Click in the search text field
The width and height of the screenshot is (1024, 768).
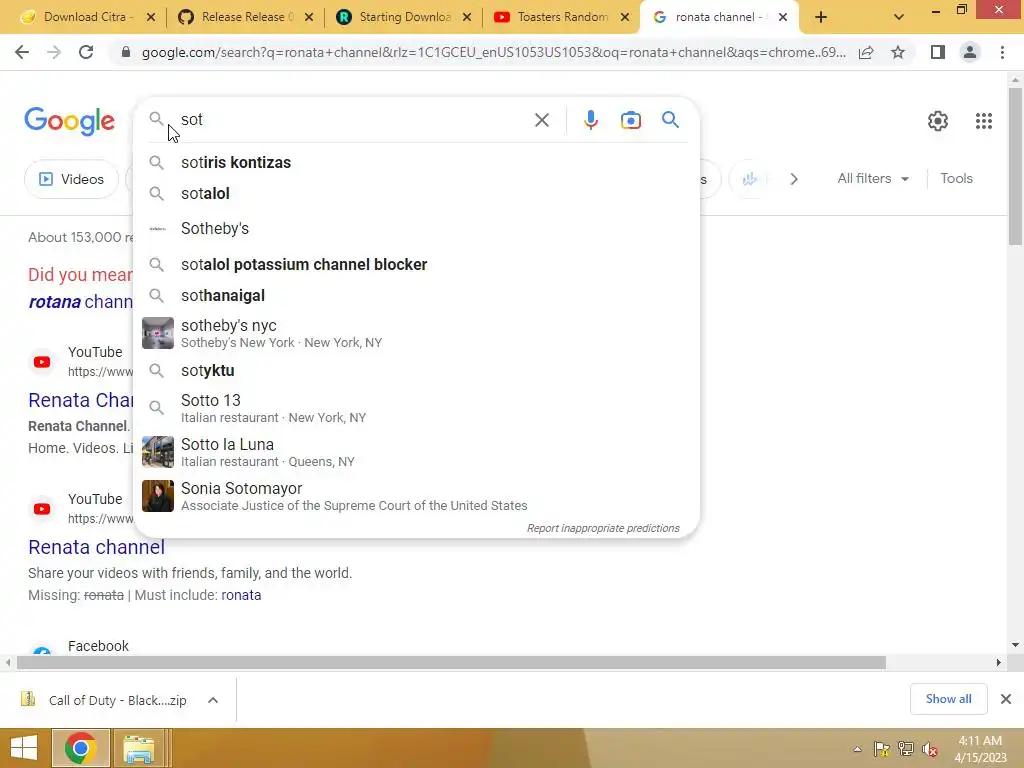(x=353, y=120)
